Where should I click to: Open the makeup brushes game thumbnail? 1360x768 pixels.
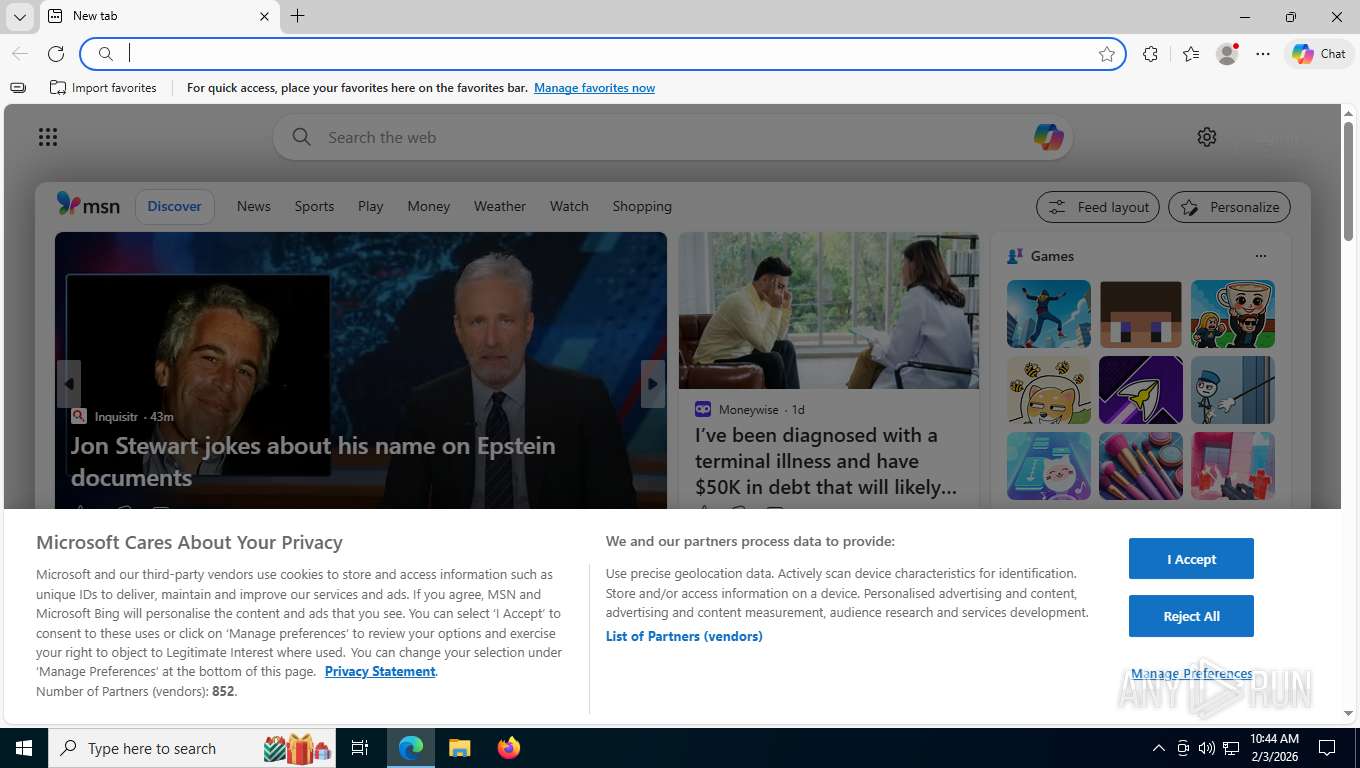coord(1141,466)
